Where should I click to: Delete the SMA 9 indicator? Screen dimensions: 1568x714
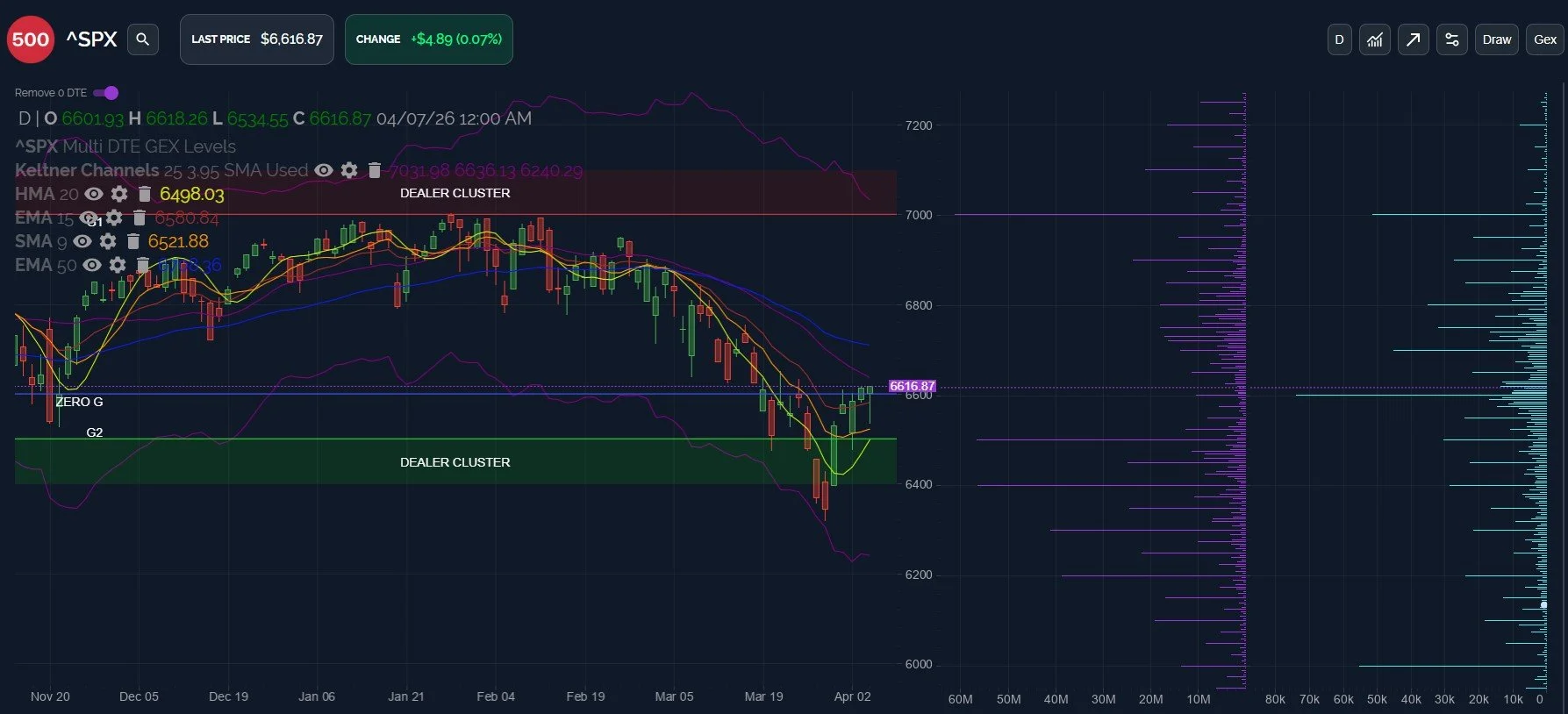point(133,241)
